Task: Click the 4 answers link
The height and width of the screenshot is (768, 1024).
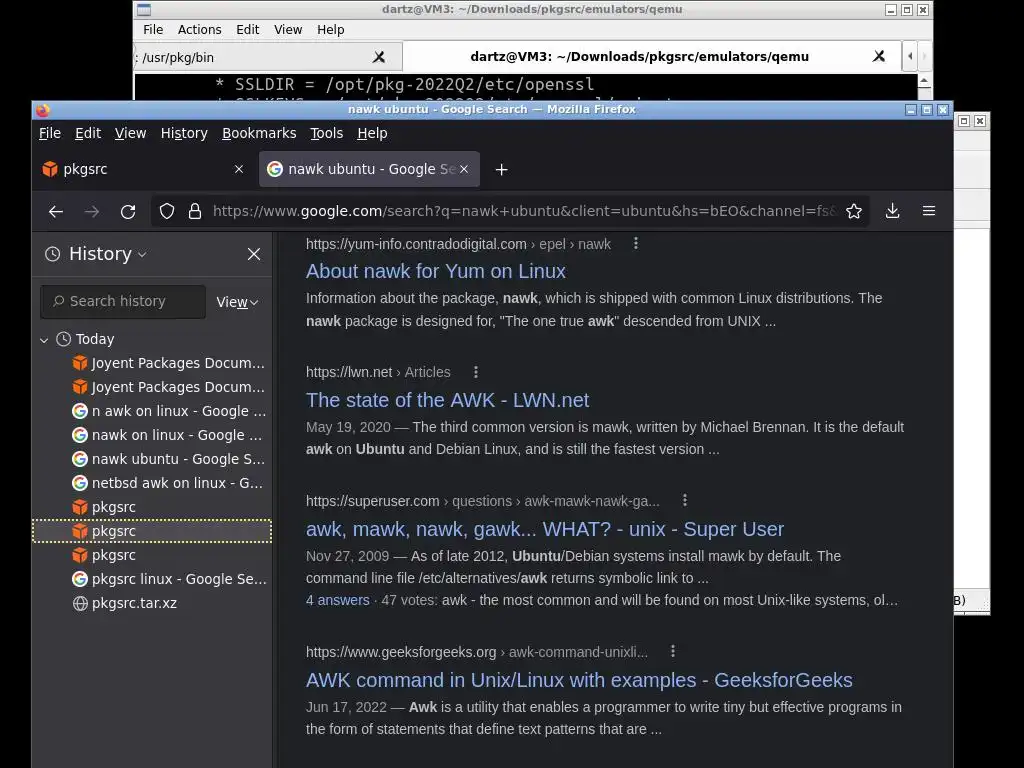Action: (338, 600)
